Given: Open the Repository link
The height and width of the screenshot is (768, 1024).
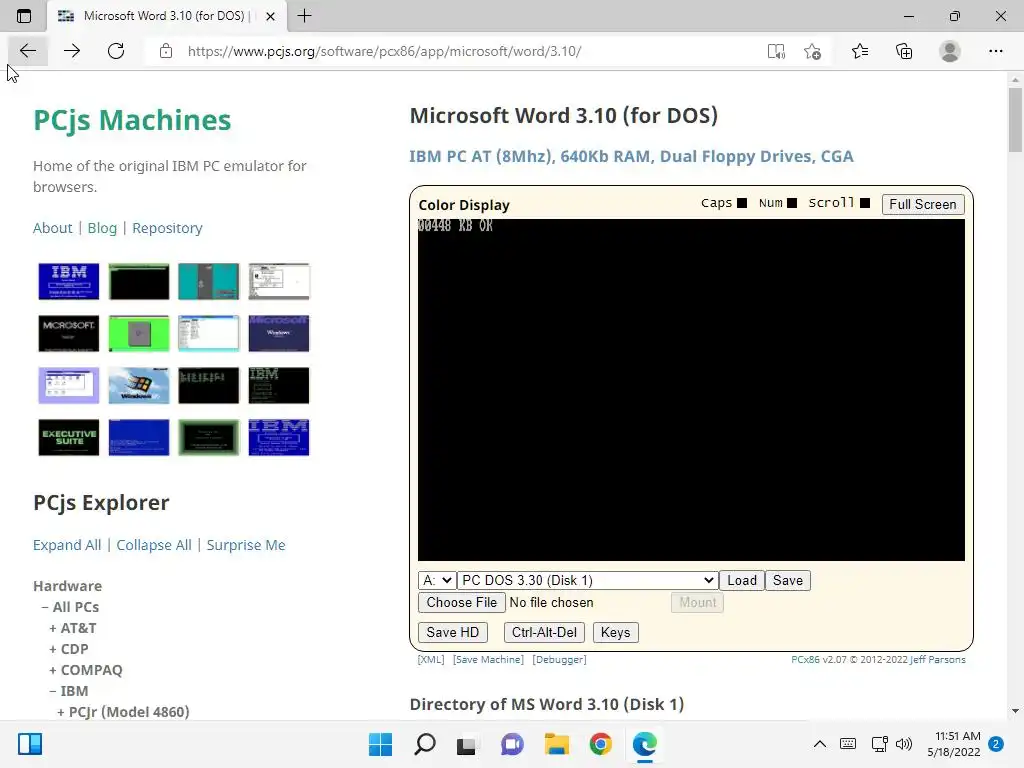Looking at the screenshot, I should (167, 228).
